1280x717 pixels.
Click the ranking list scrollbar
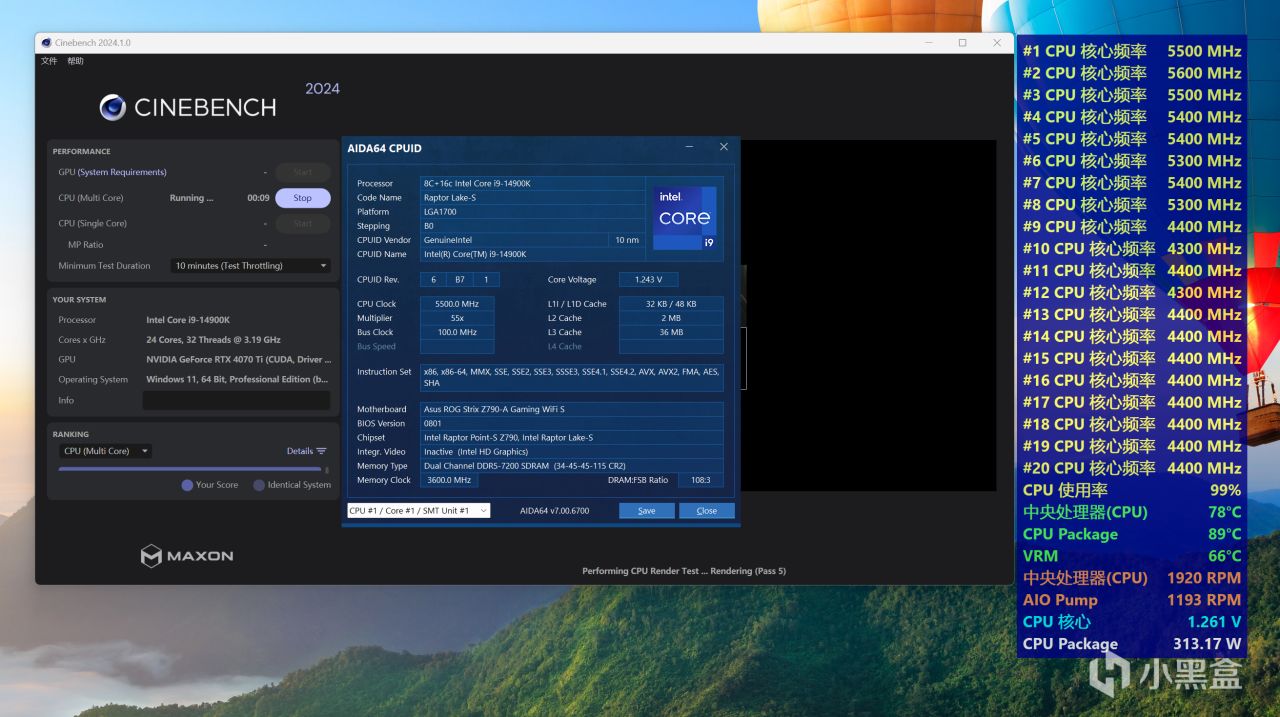coord(327,470)
